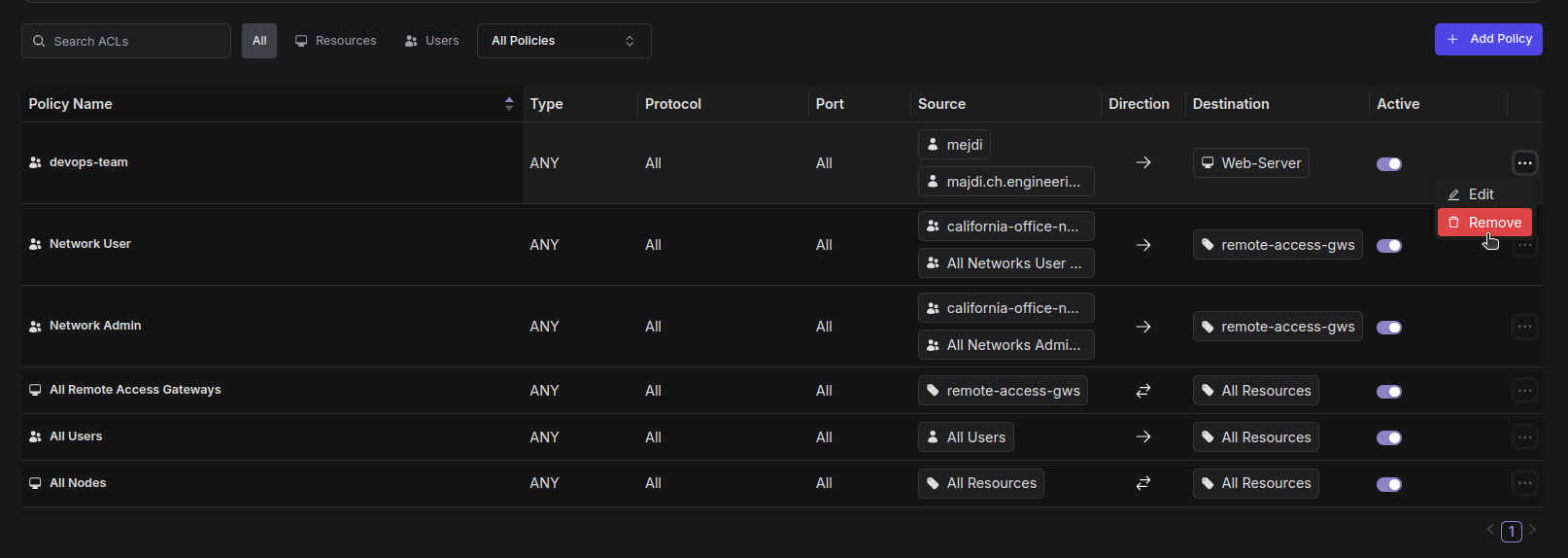Sort by Policy Name column arrows

tap(509, 104)
